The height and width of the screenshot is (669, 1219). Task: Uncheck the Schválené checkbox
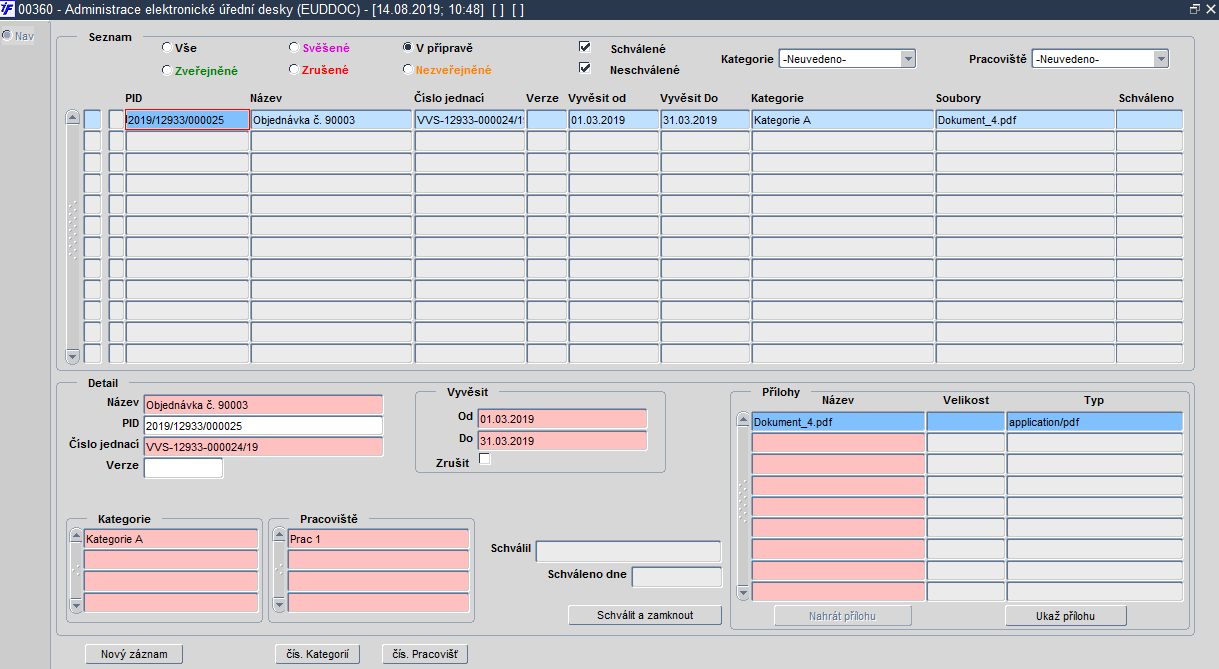click(585, 47)
